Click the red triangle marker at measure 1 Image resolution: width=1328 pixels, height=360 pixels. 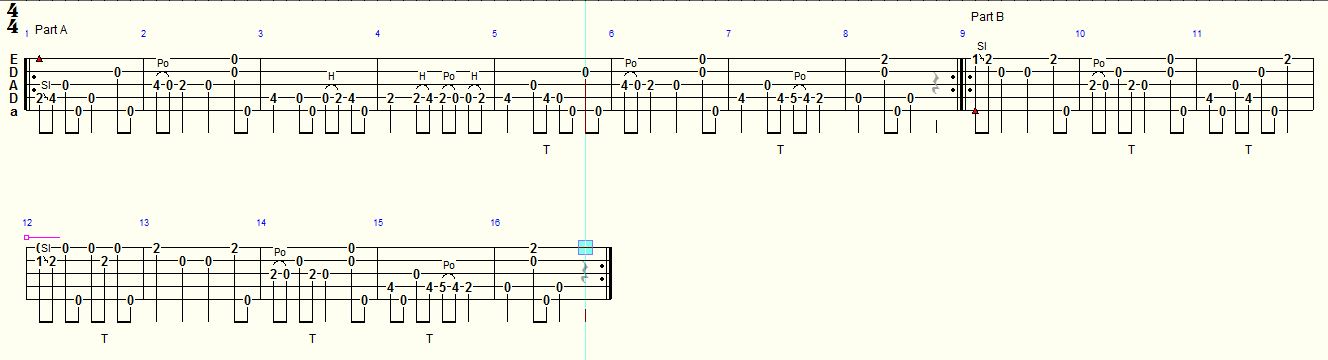pos(39,60)
